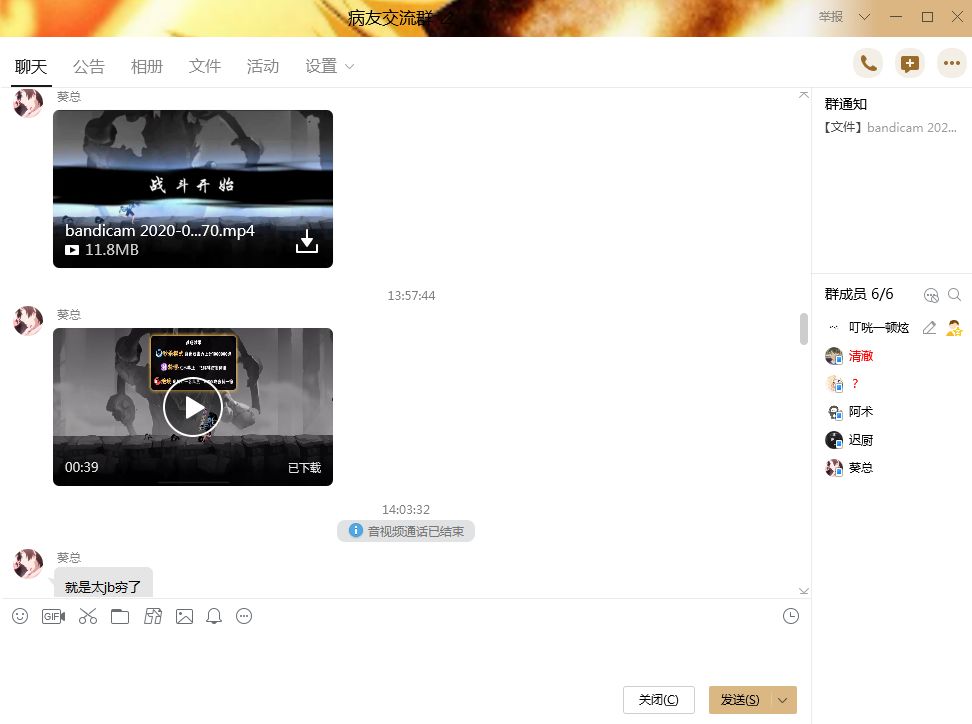Viewport: 972px width, 724px height.
Task: Click the 关闭(C) button
Action: tap(658, 700)
